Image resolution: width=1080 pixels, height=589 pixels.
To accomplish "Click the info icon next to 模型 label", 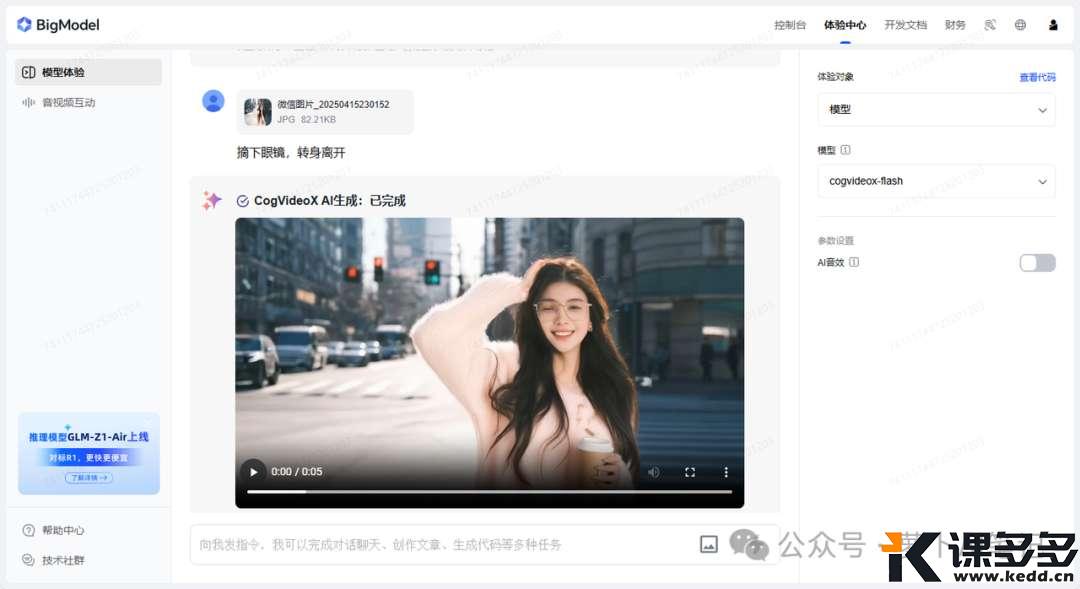I will tap(846, 150).
